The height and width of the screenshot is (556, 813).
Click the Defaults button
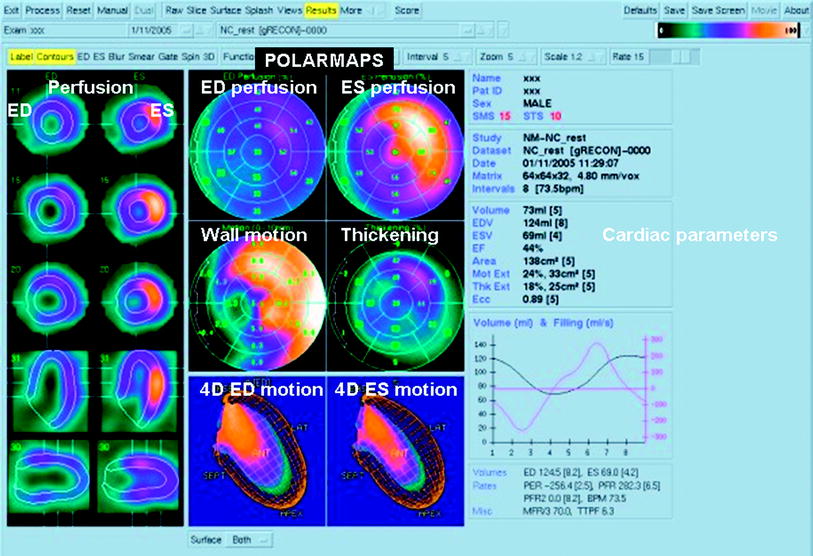click(640, 9)
